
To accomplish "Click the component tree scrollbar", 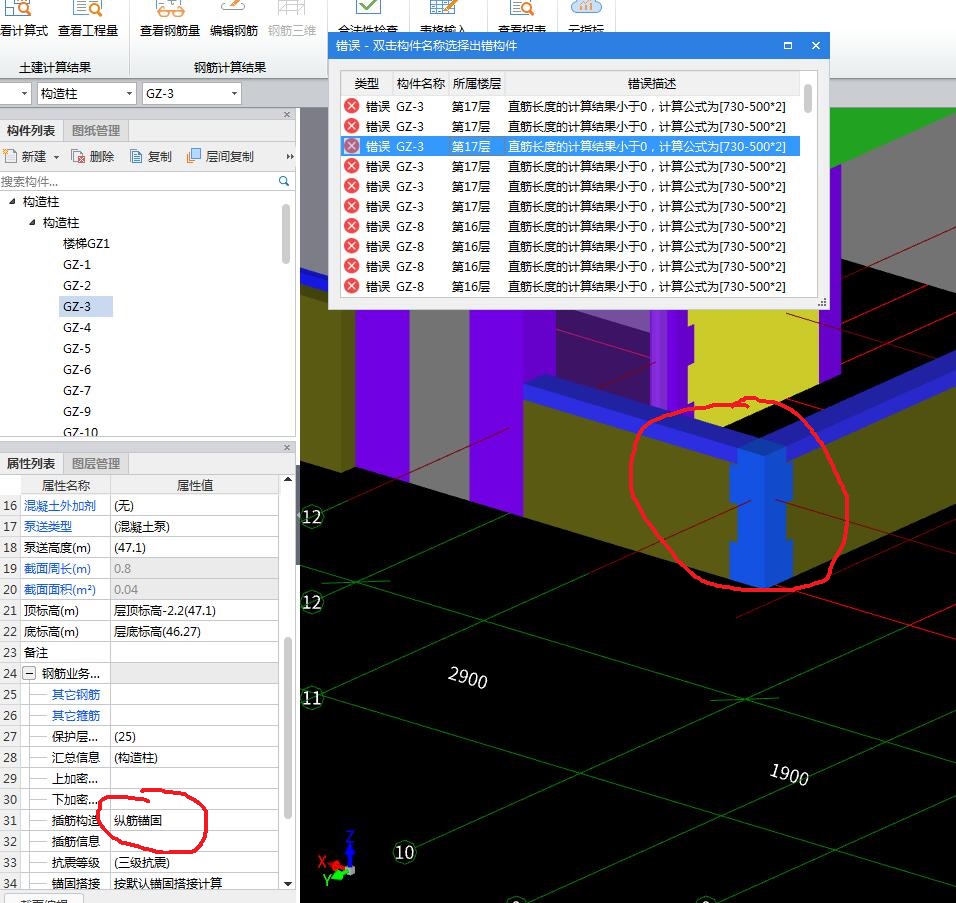I will coord(285,234).
